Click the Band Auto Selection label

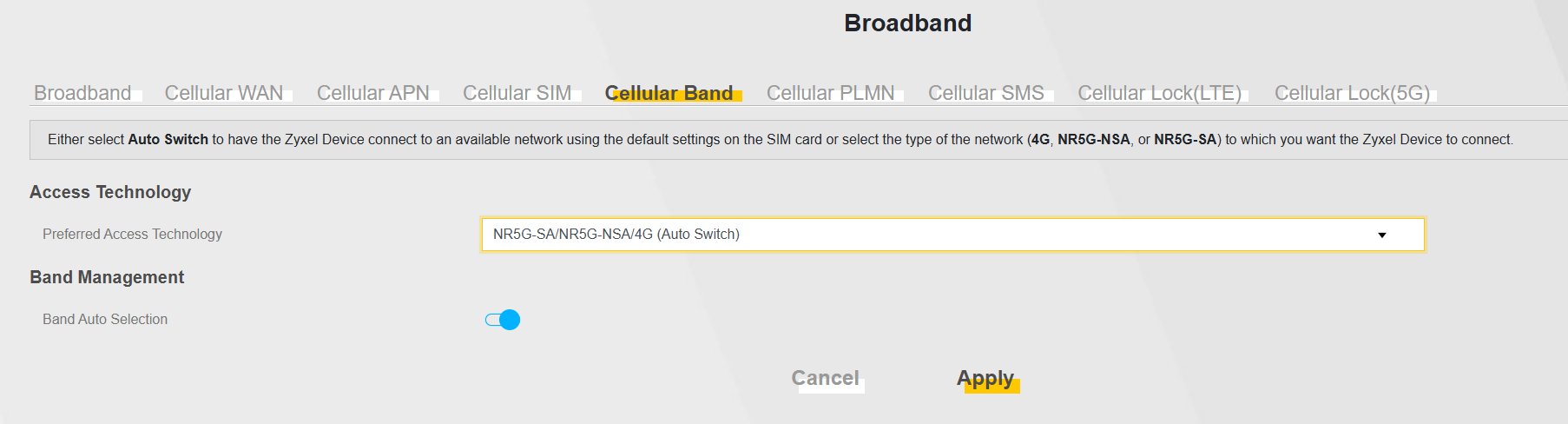105,320
